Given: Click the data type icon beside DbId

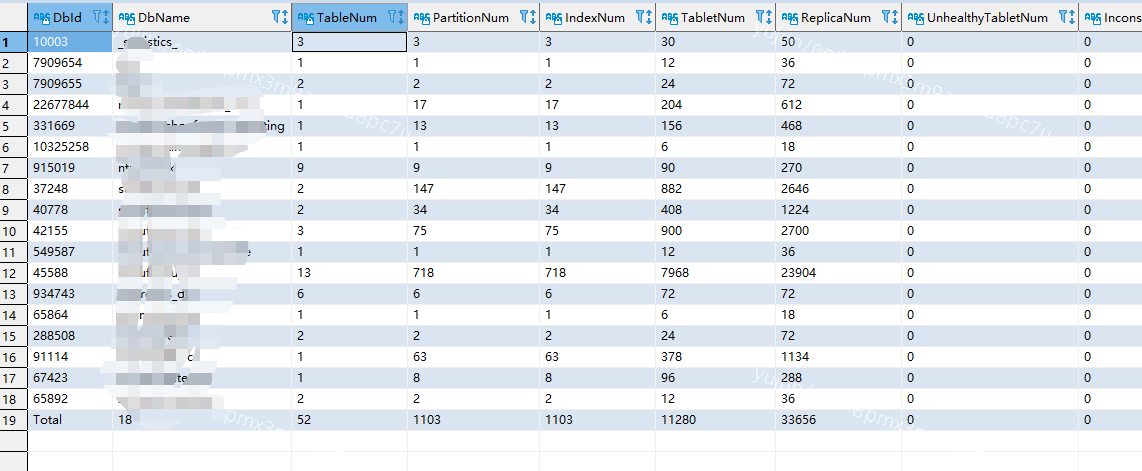Looking at the screenshot, I should click(41, 17).
